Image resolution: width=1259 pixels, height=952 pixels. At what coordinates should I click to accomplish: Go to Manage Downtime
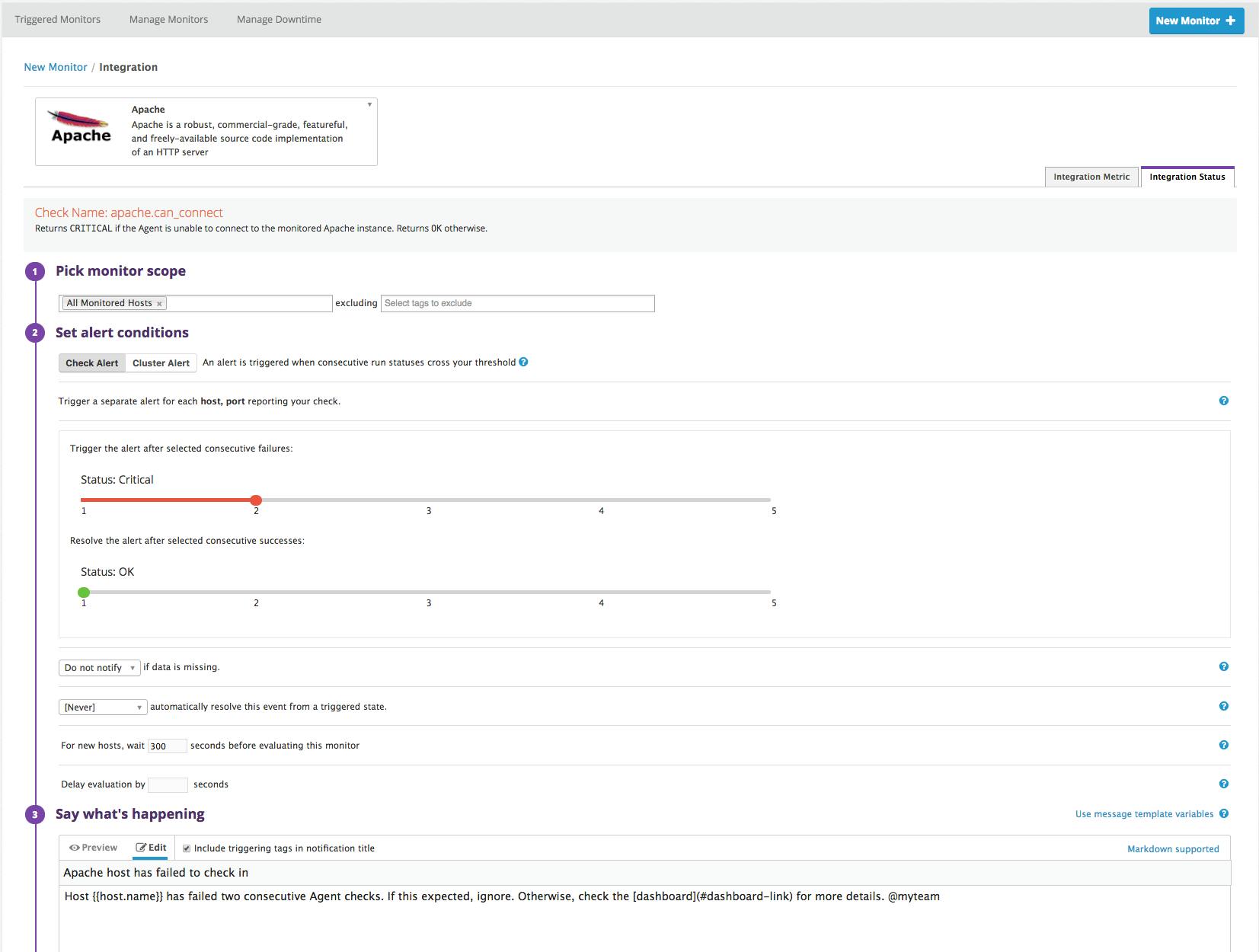click(279, 19)
